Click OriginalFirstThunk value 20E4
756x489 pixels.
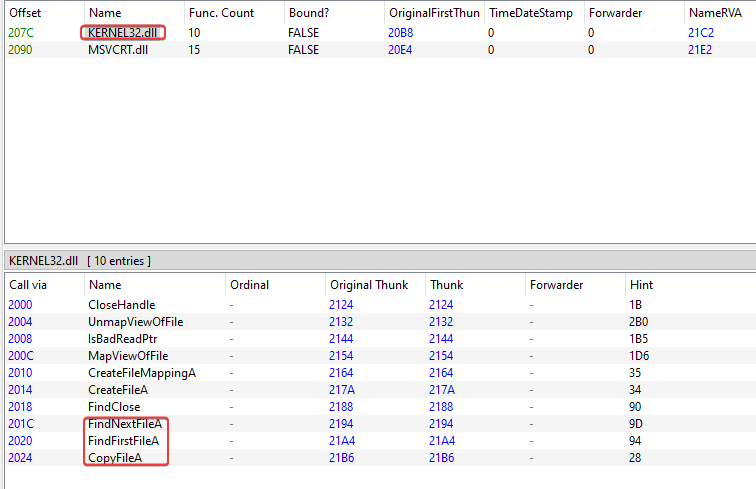point(400,50)
